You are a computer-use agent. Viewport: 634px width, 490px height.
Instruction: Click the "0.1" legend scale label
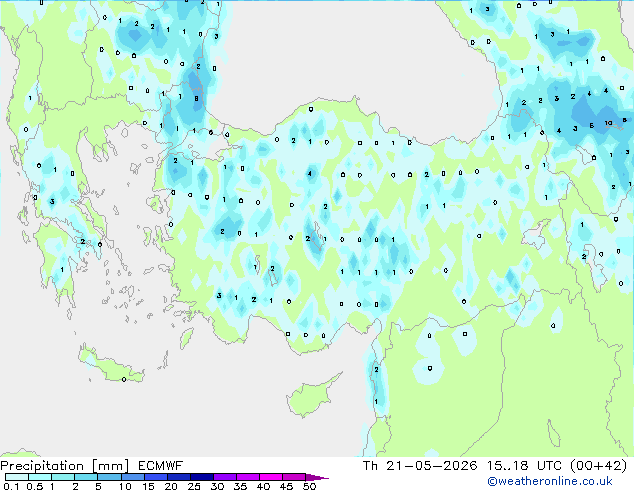tap(11, 486)
